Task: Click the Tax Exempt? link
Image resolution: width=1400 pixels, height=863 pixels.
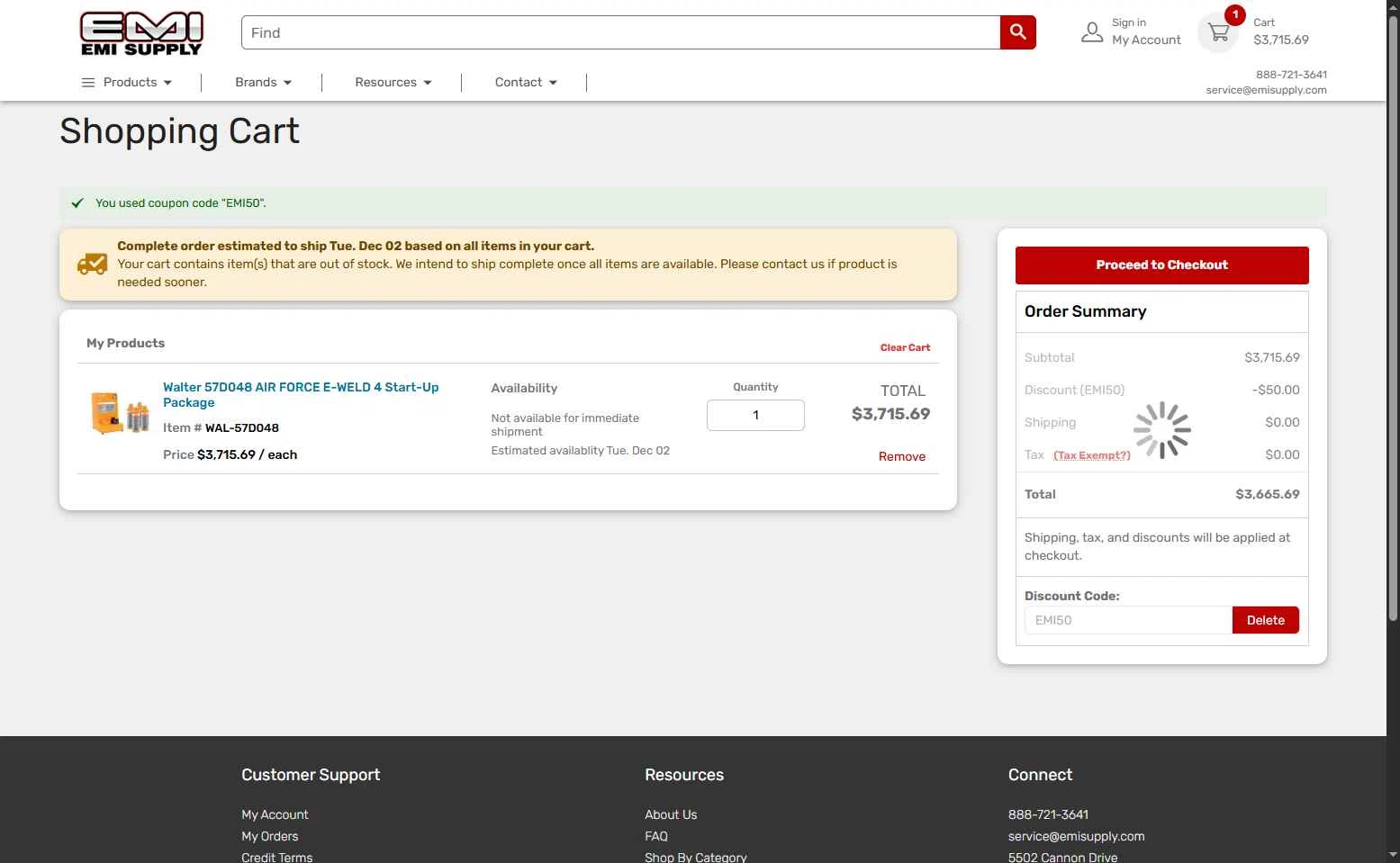Action: point(1091,455)
